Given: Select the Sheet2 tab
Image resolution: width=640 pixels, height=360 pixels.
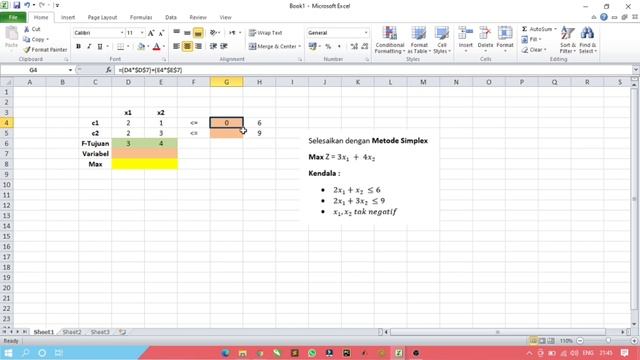Looking at the screenshot, I should tap(72, 332).
